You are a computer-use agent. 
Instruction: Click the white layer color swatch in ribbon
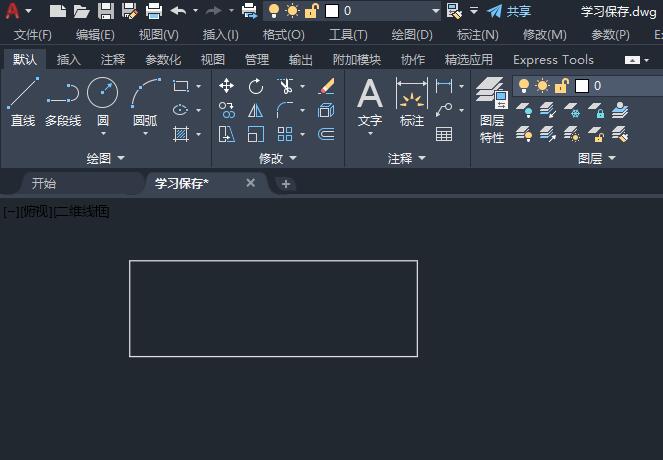[x=582, y=86]
